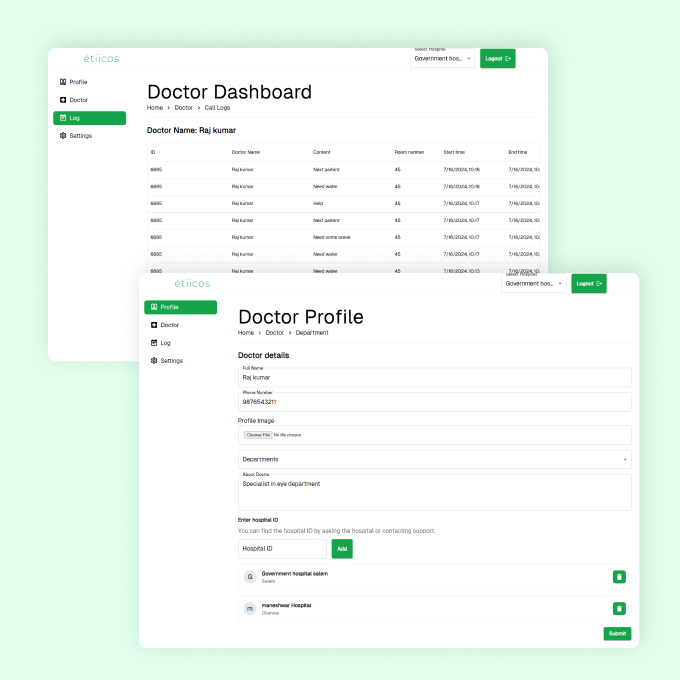Select the active Profile item in Doctor Profile sidebar
The image size is (680, 680).
point(180,307)
